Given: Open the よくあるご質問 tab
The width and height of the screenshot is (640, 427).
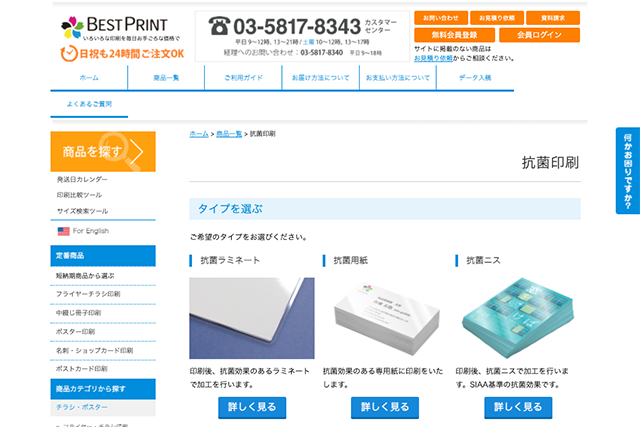Looking at the screenshot, I should [x=89, y=104].
